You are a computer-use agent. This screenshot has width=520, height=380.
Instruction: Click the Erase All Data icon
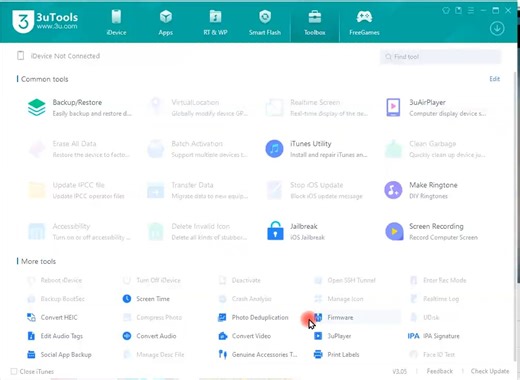[x=37, y=149]
